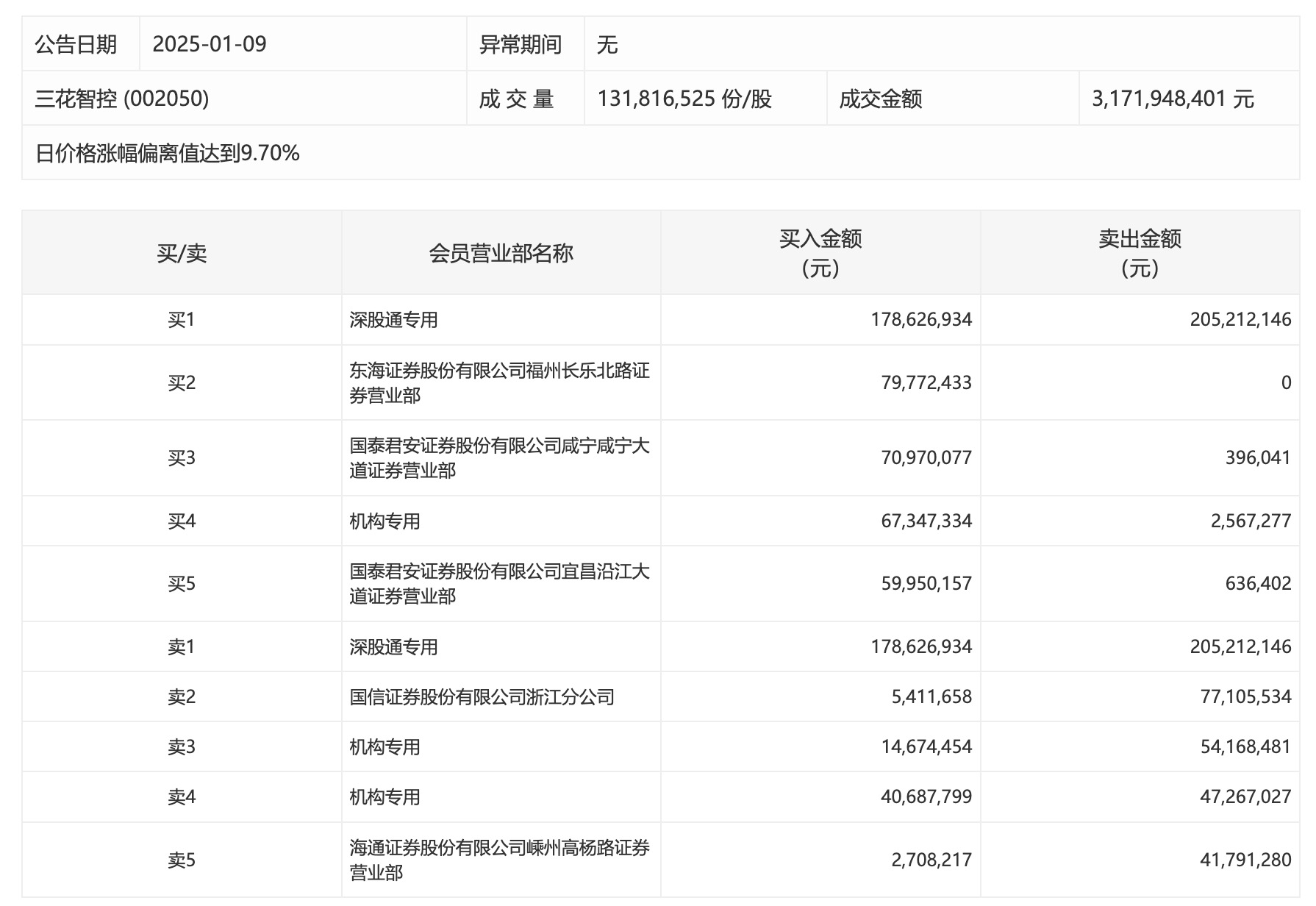Click the sell amount 54,168,481
Image resolution: width=1316 pixels, height=906 pixels.
pos(1245,747)
